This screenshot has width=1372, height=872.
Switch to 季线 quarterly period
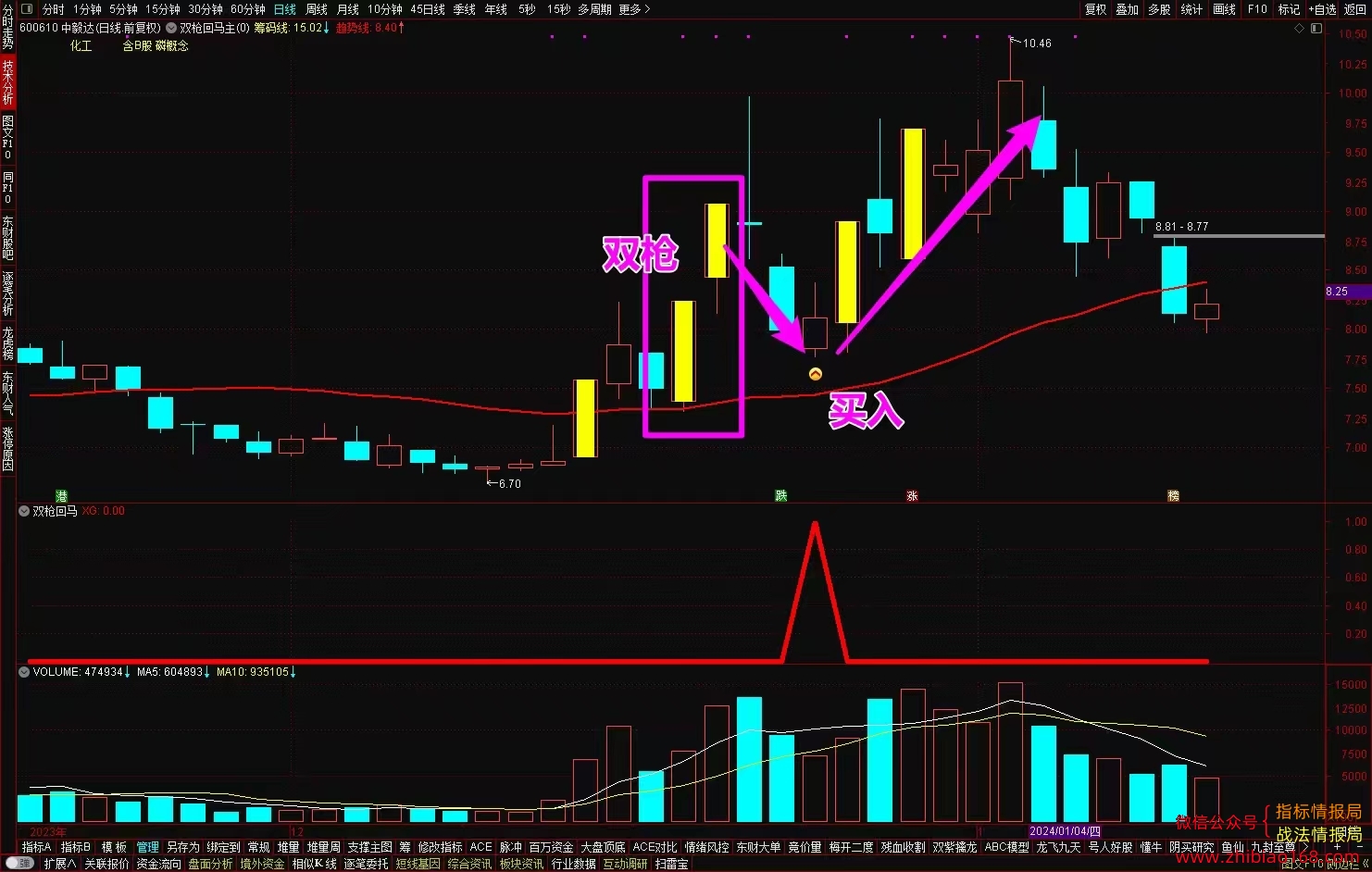point(464,9)
